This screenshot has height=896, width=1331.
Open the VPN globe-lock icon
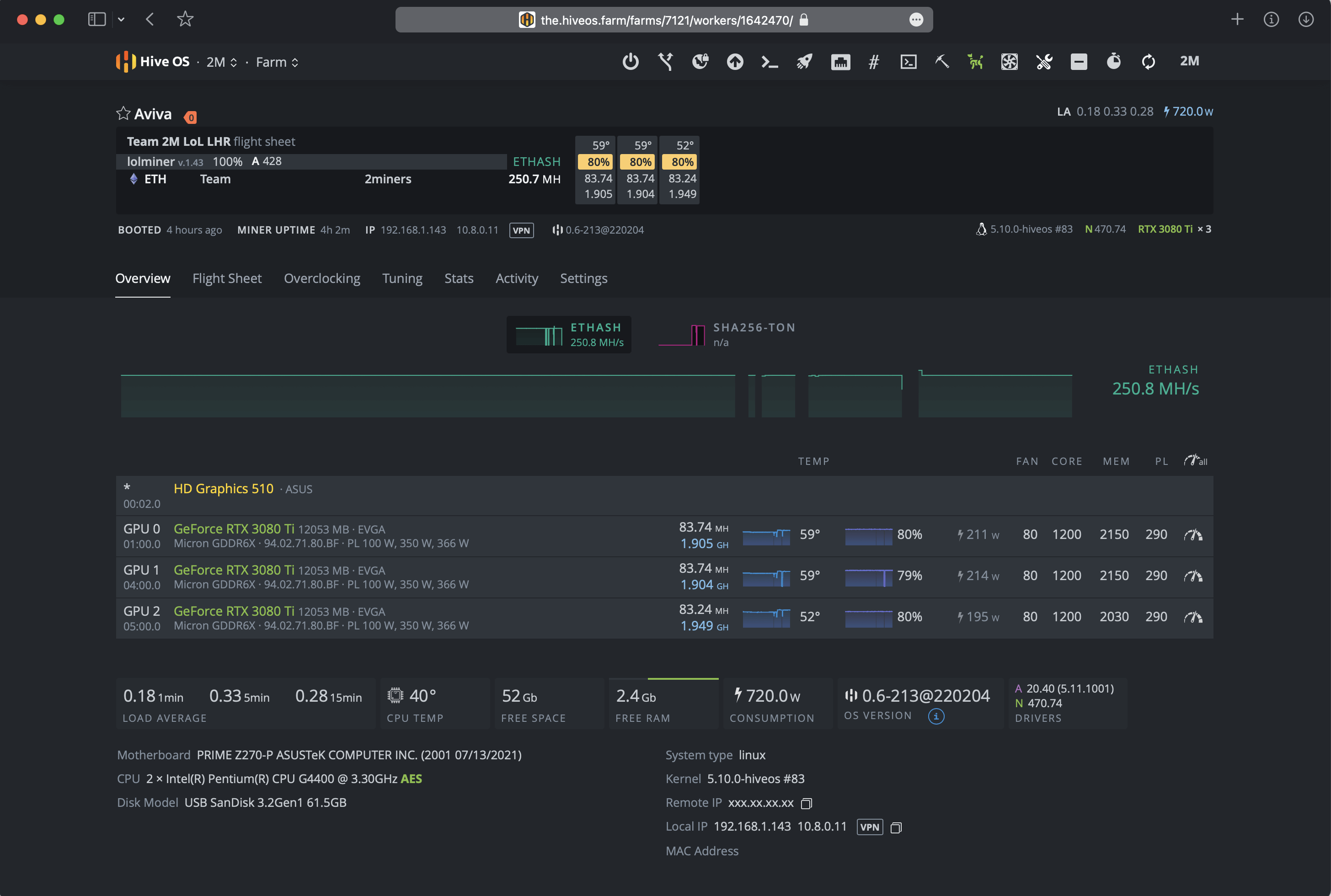[700, 61]
